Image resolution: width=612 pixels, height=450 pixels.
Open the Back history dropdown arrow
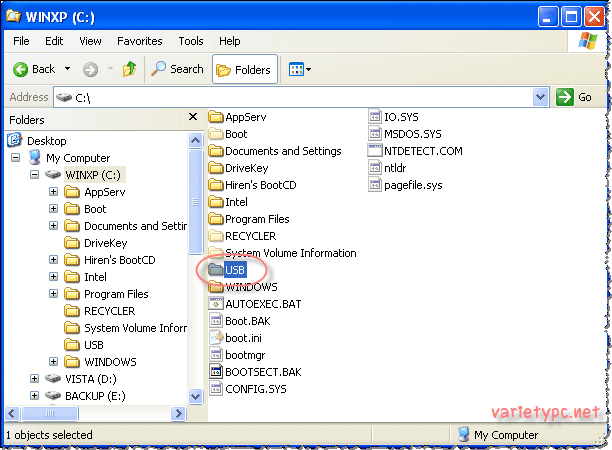click(67, 69)
